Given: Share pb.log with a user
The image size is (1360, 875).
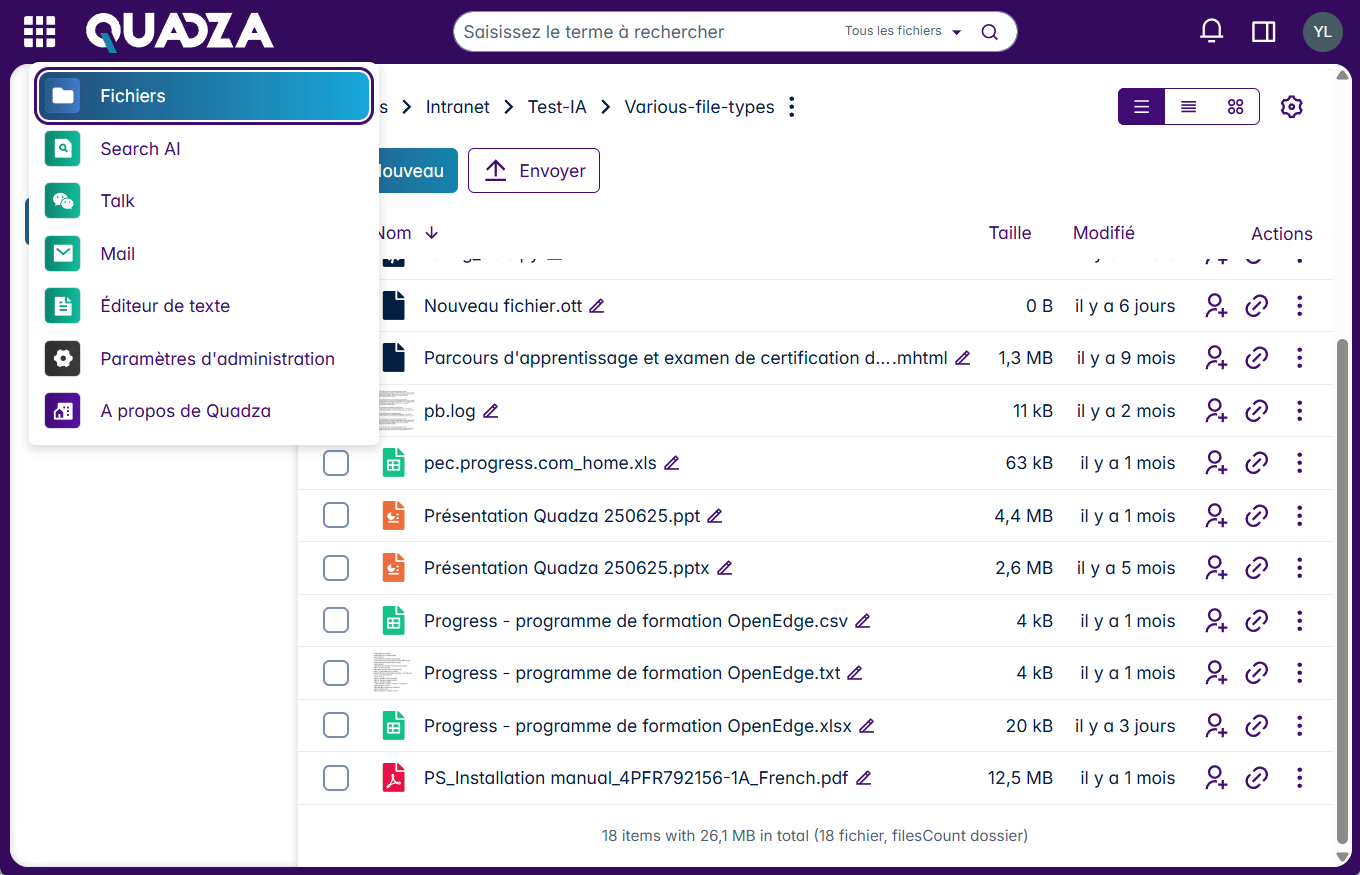Looking at the screenshot, I should tap(1216, 410).
